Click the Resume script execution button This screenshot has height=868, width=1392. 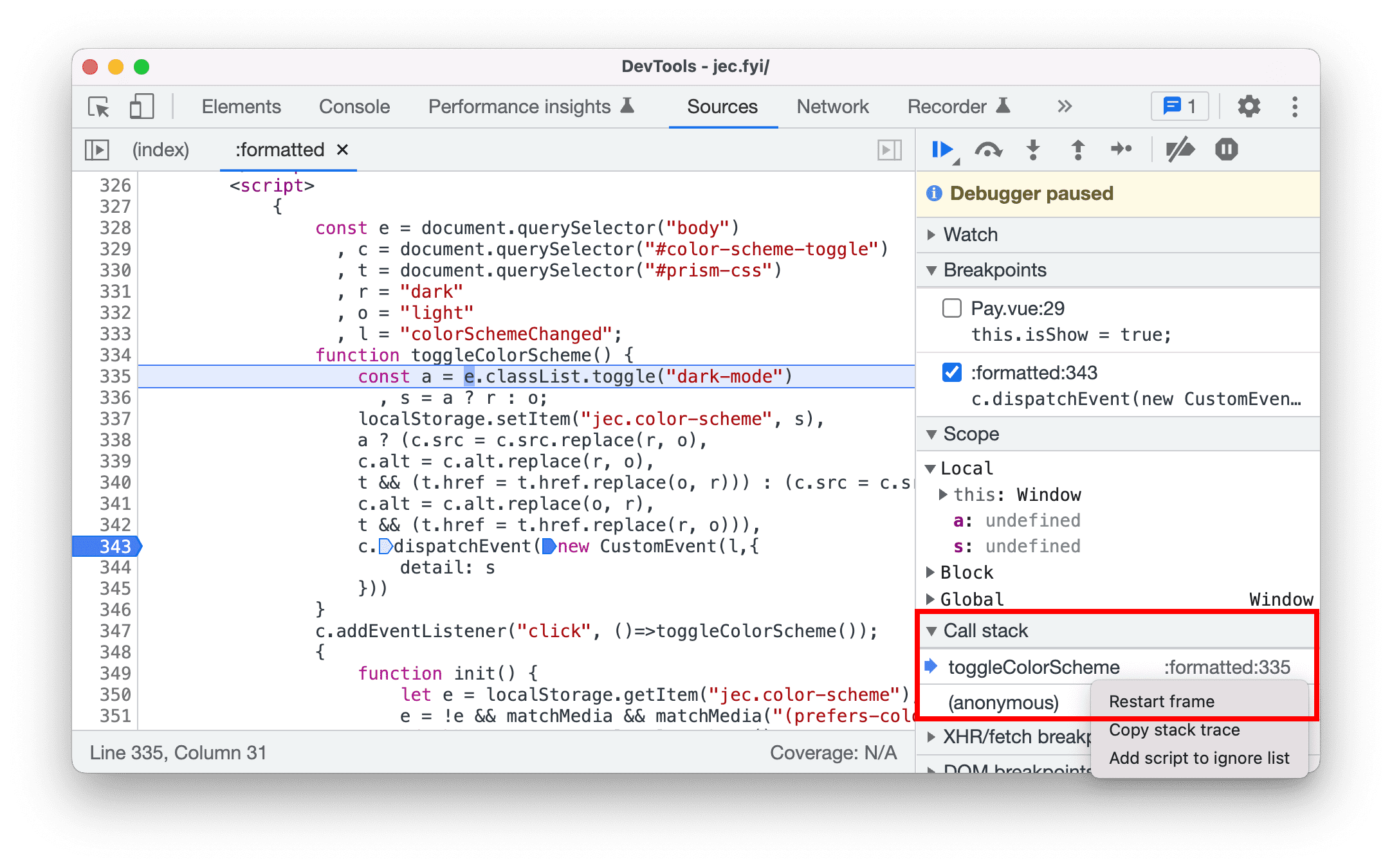(943, 149)
